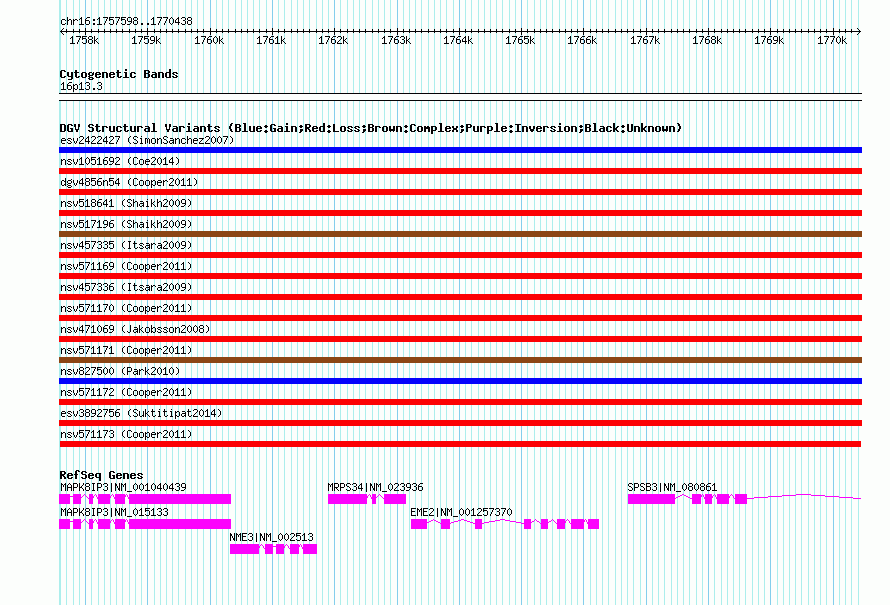This screenshot has height=605, width=890.
Task: Open the nsv571169 (Cooper2011) variant
Action: 126,266
